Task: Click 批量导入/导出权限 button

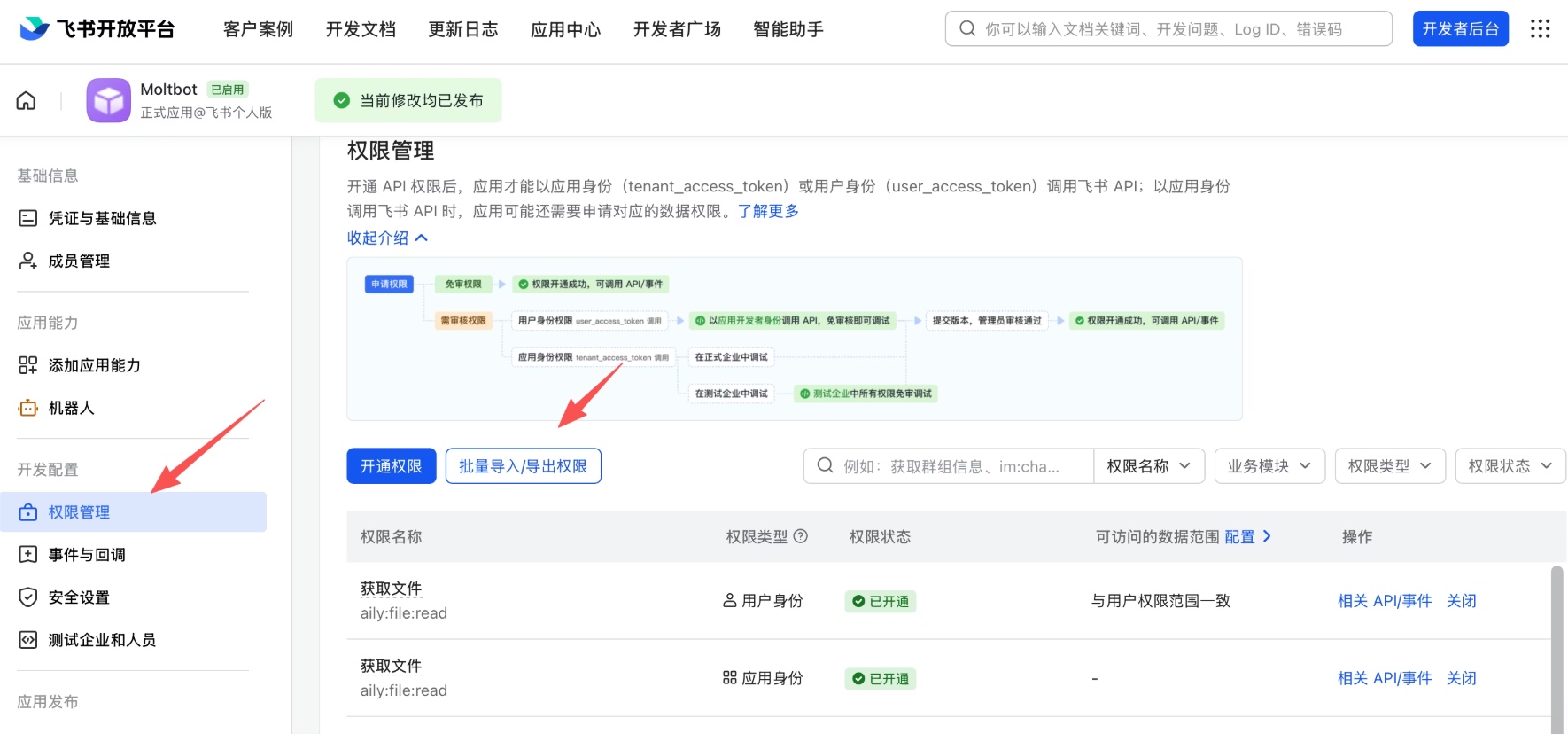Action: click(x=523, y=466)
